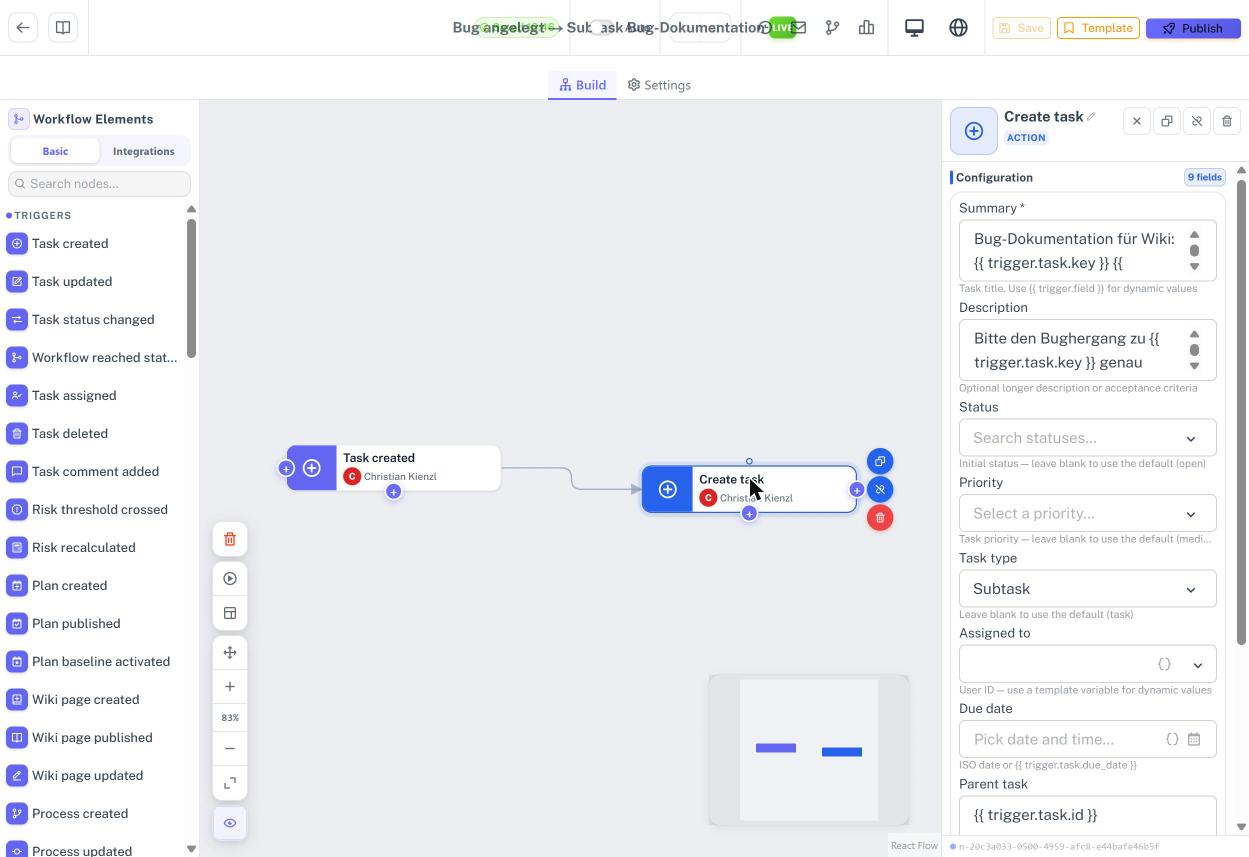Click the auto-layout icon on canvas toolbar
1249x857 pixels.
click(x=230, y=613)
